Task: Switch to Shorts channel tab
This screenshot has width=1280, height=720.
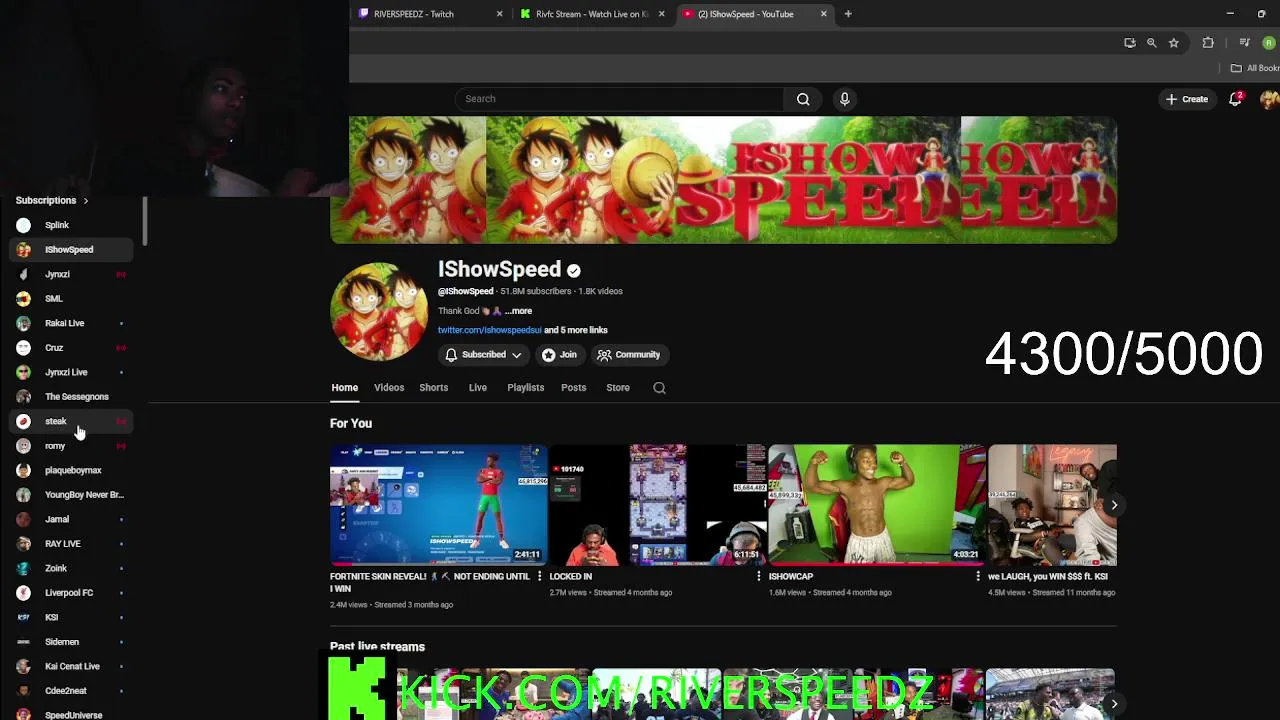Action: click(x=433, y=388)
